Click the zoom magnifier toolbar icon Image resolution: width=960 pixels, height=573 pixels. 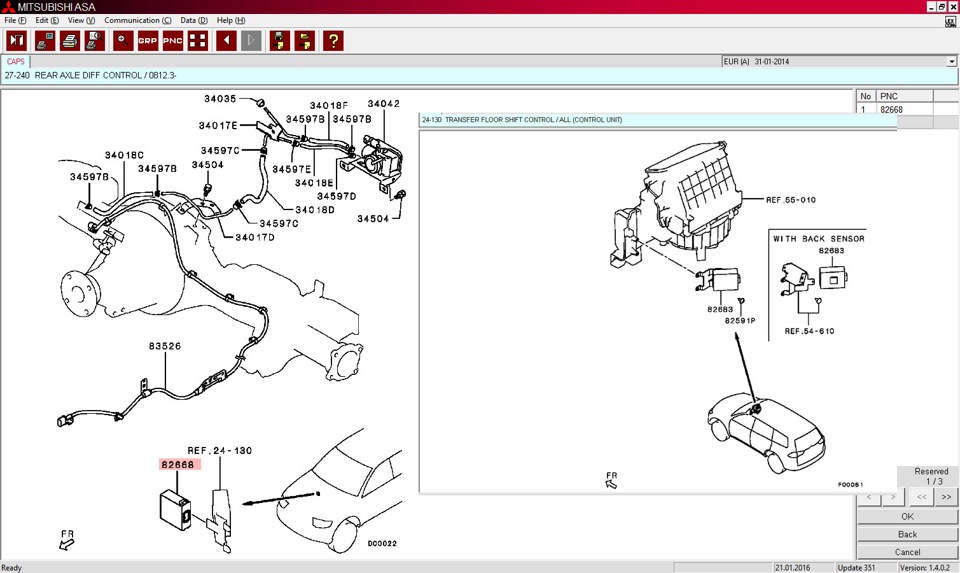(123, 41)
